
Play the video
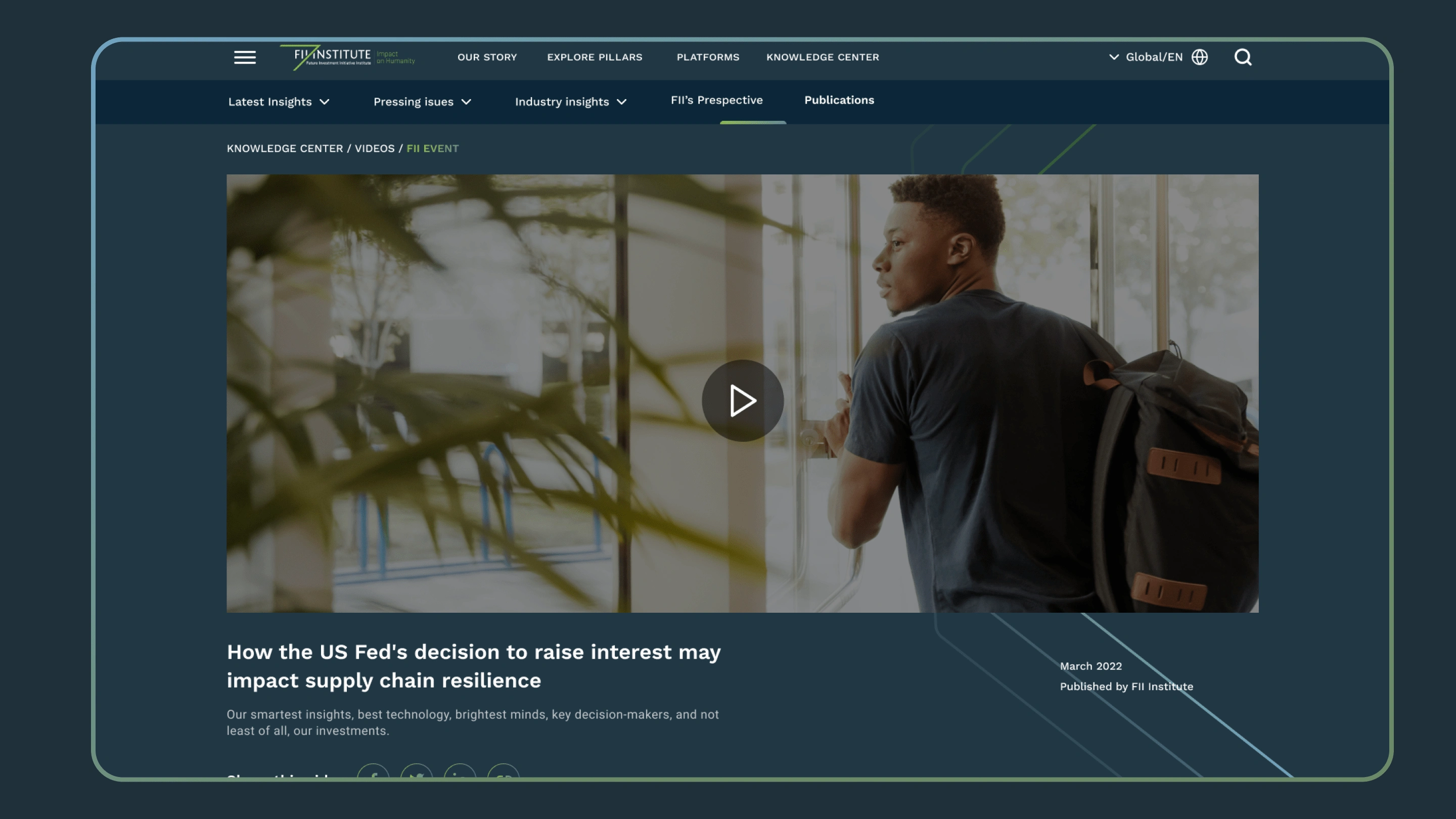(742, 400)
